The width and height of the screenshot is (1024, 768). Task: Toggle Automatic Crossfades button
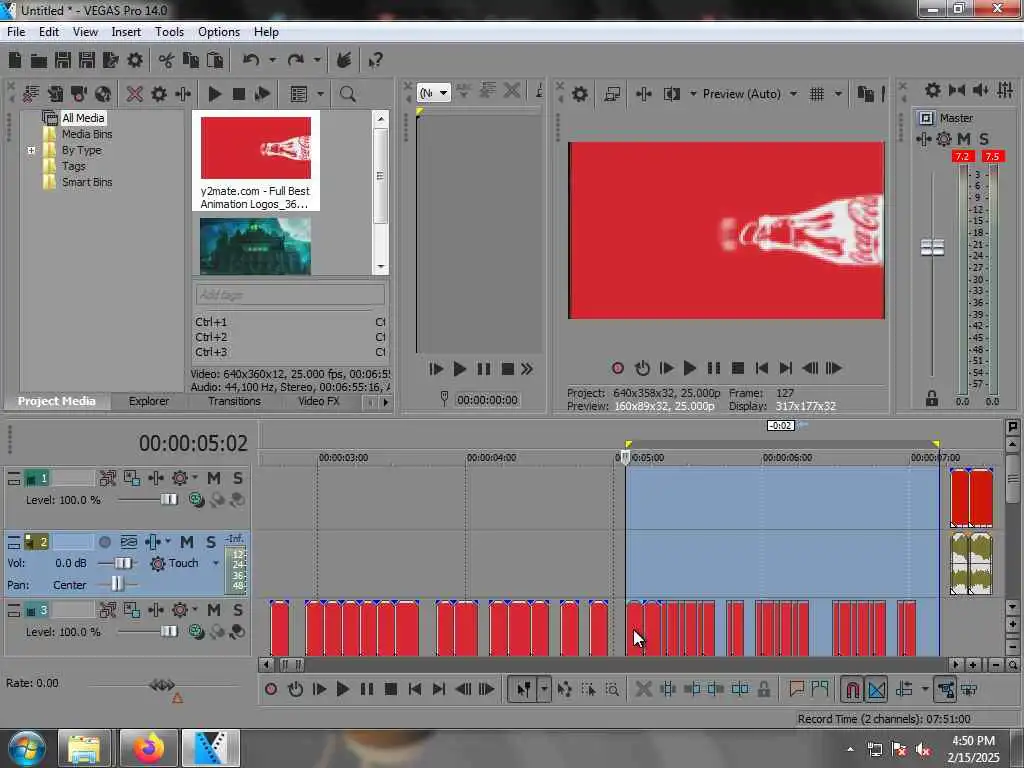[876, 689]
